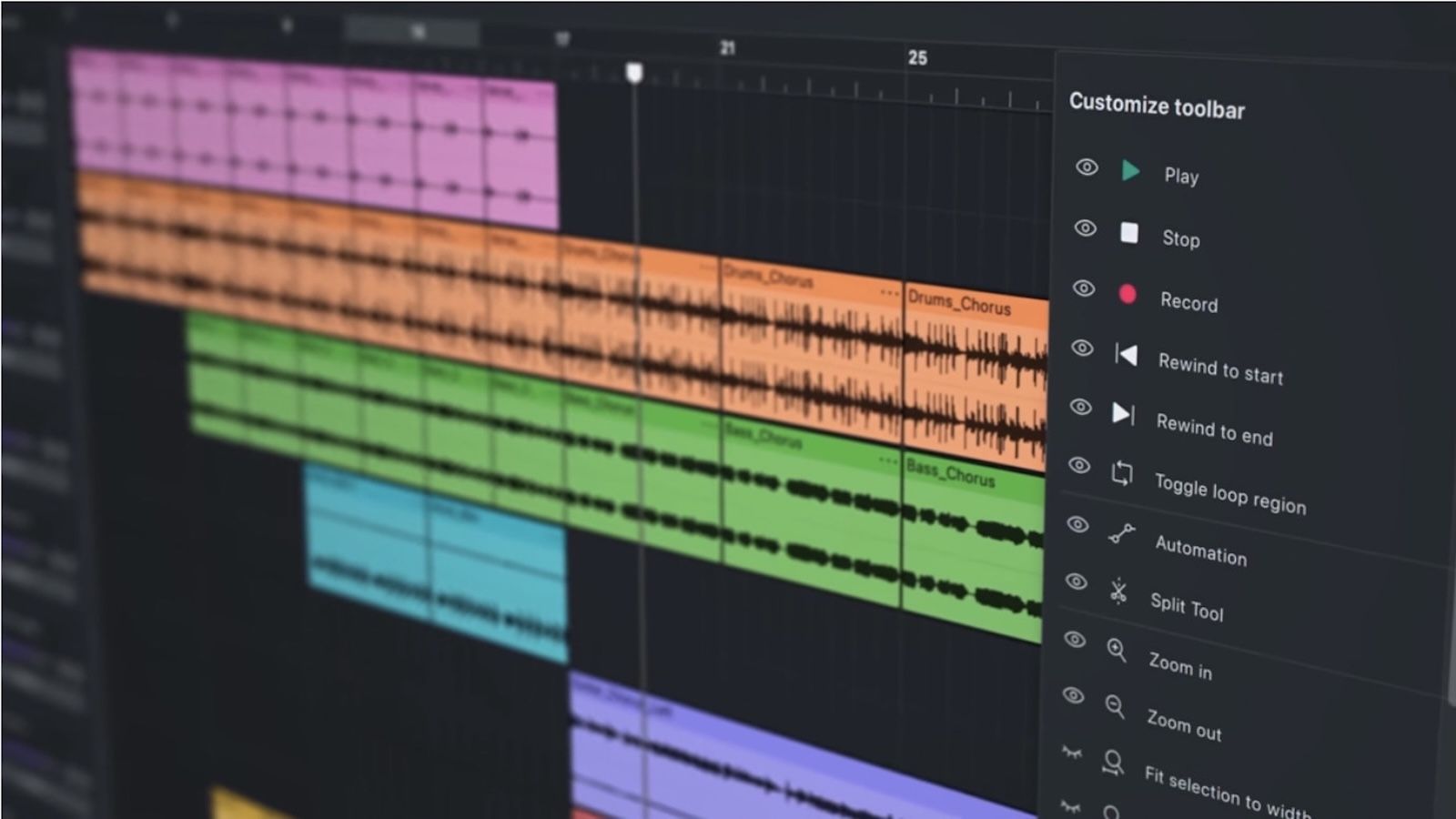
Task: Toggle visibility eye for Split Tool
Action: tap(1076, 581)
